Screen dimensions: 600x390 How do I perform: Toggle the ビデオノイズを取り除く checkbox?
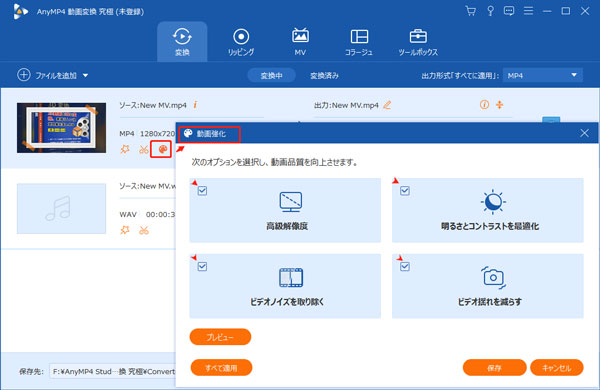pos(202,266)
